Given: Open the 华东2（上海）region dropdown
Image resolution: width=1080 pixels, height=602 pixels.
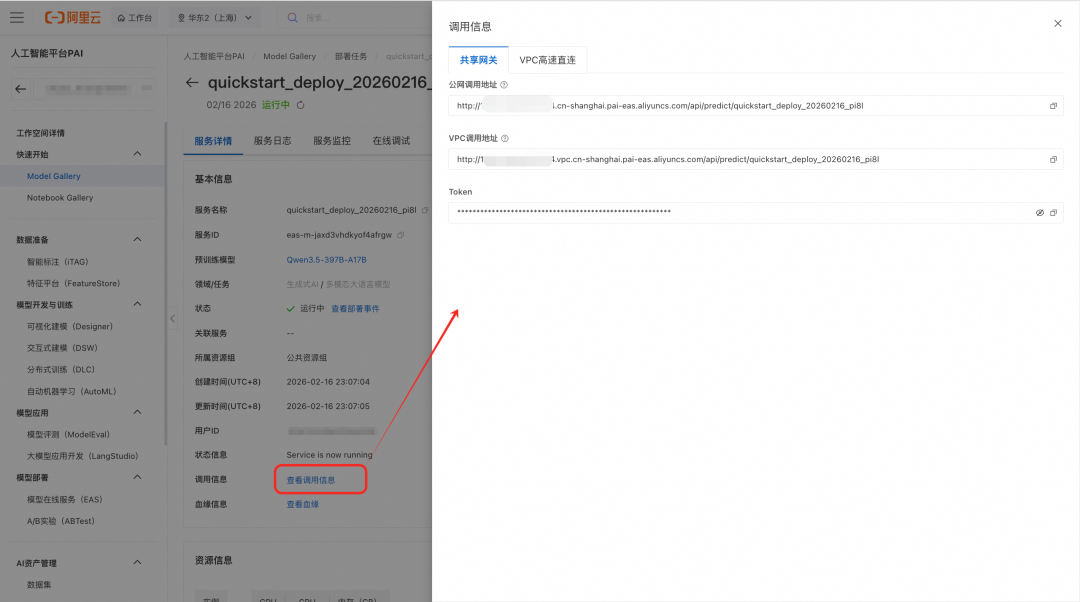Looking at the screenshot, I should coord(214,15).
